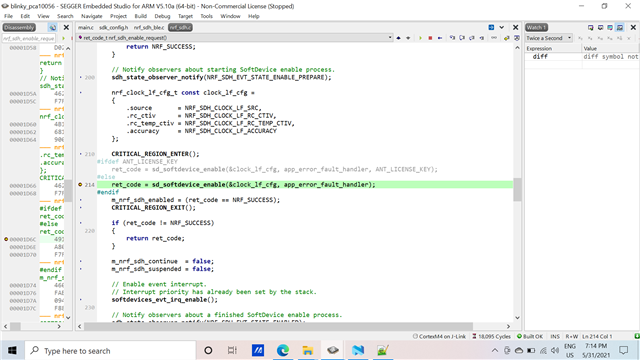
Task: Click the Disassembly address search field
Action: (x=29, y=38)
